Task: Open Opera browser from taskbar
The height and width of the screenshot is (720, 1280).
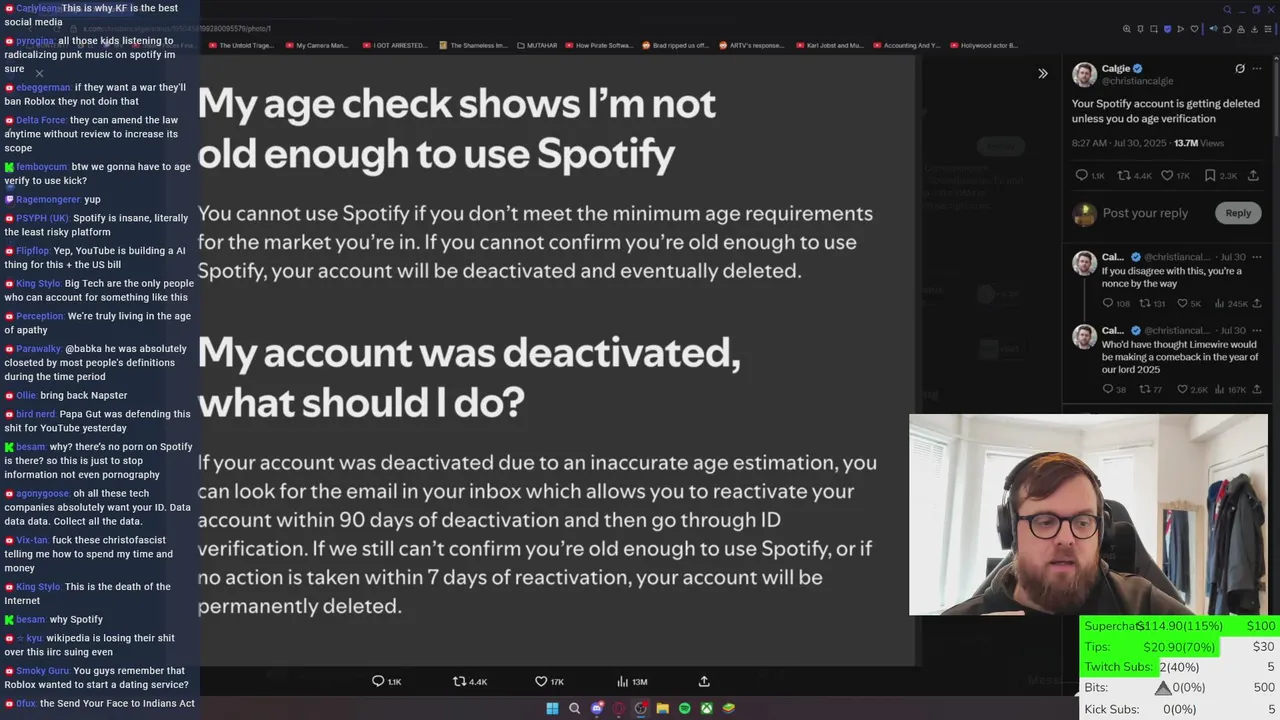Action: point(619,708)
